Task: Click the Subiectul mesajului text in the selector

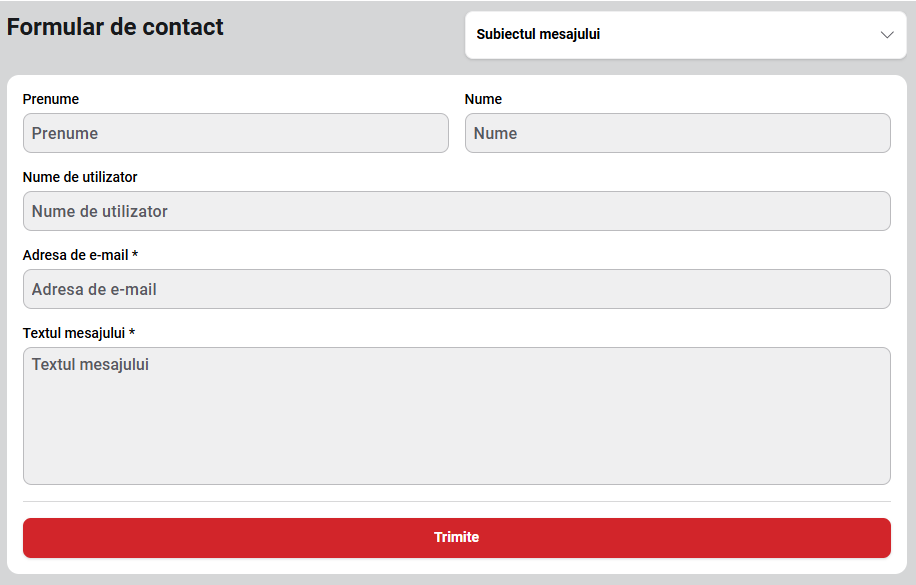Action: (538, 35)
